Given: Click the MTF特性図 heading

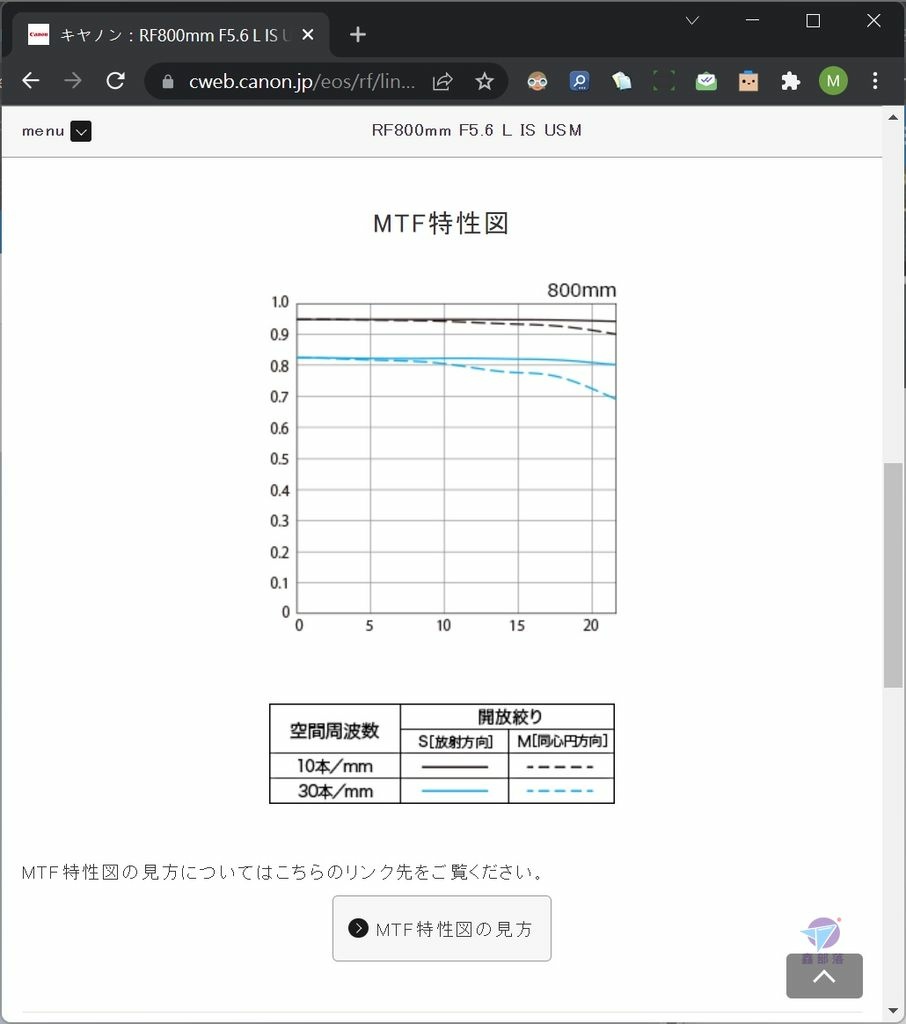Looking at the screenshot, I should 441,223.
